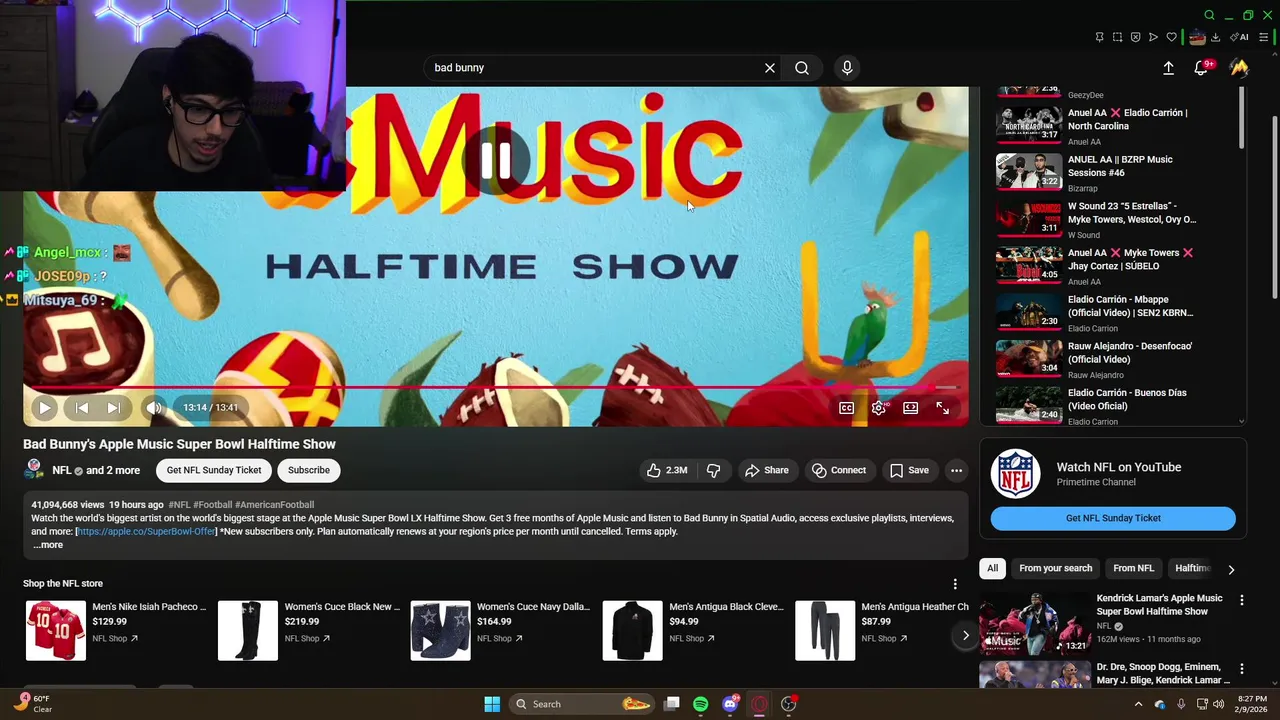The width and height of the screenshot is (1280, 720).
Task: Click the search magnifier button beside bad bunny
Action: click(802, 68)
